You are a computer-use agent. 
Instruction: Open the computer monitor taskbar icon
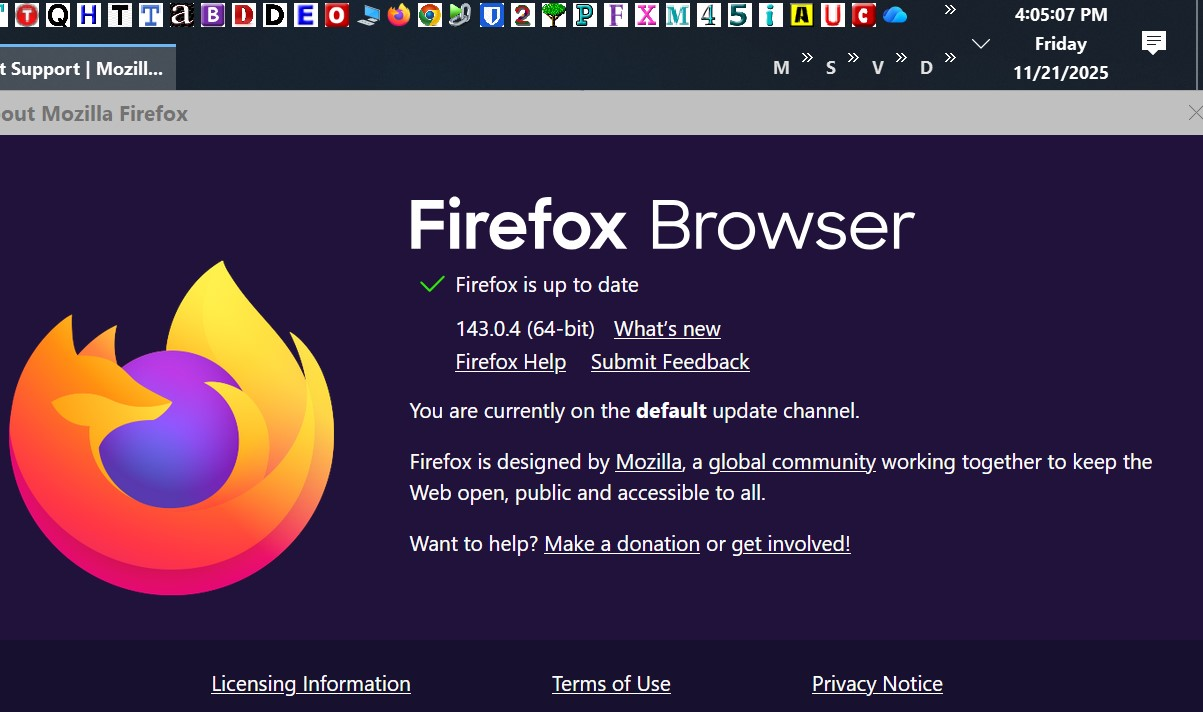[368, 15]
